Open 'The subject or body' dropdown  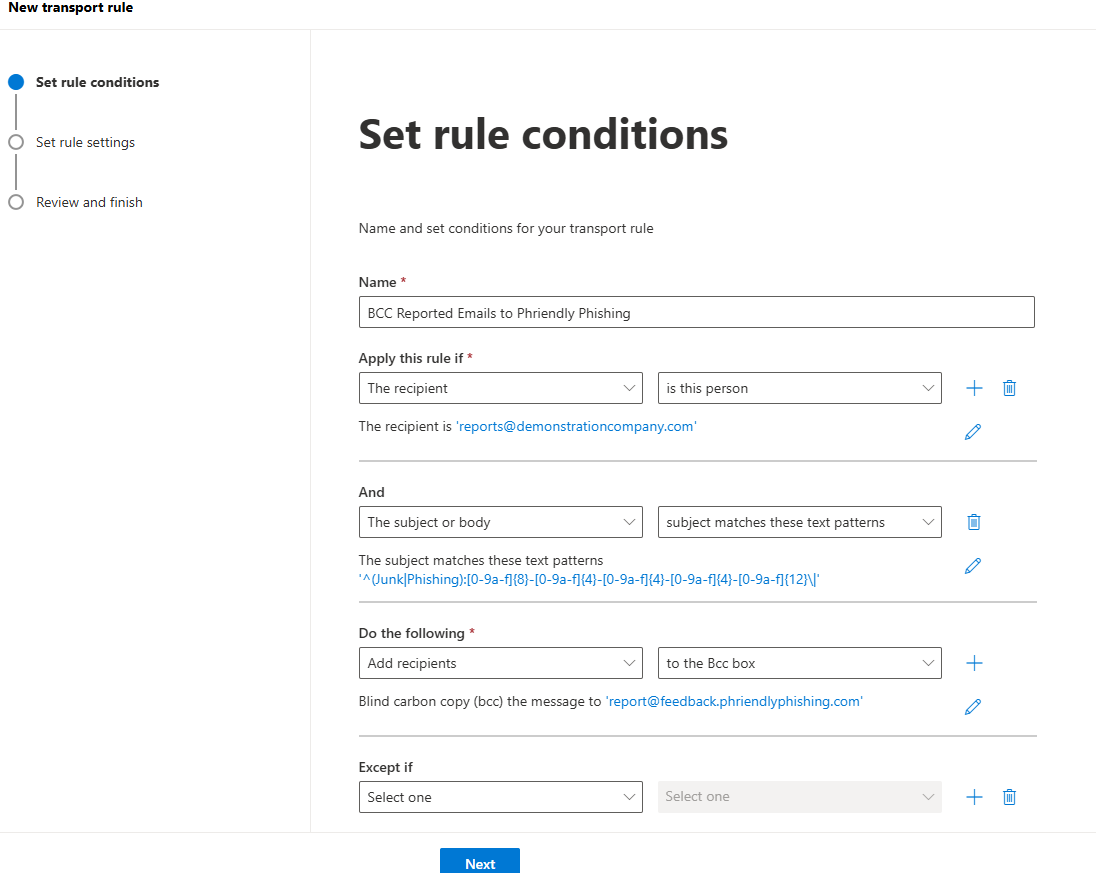coord(500,522)
